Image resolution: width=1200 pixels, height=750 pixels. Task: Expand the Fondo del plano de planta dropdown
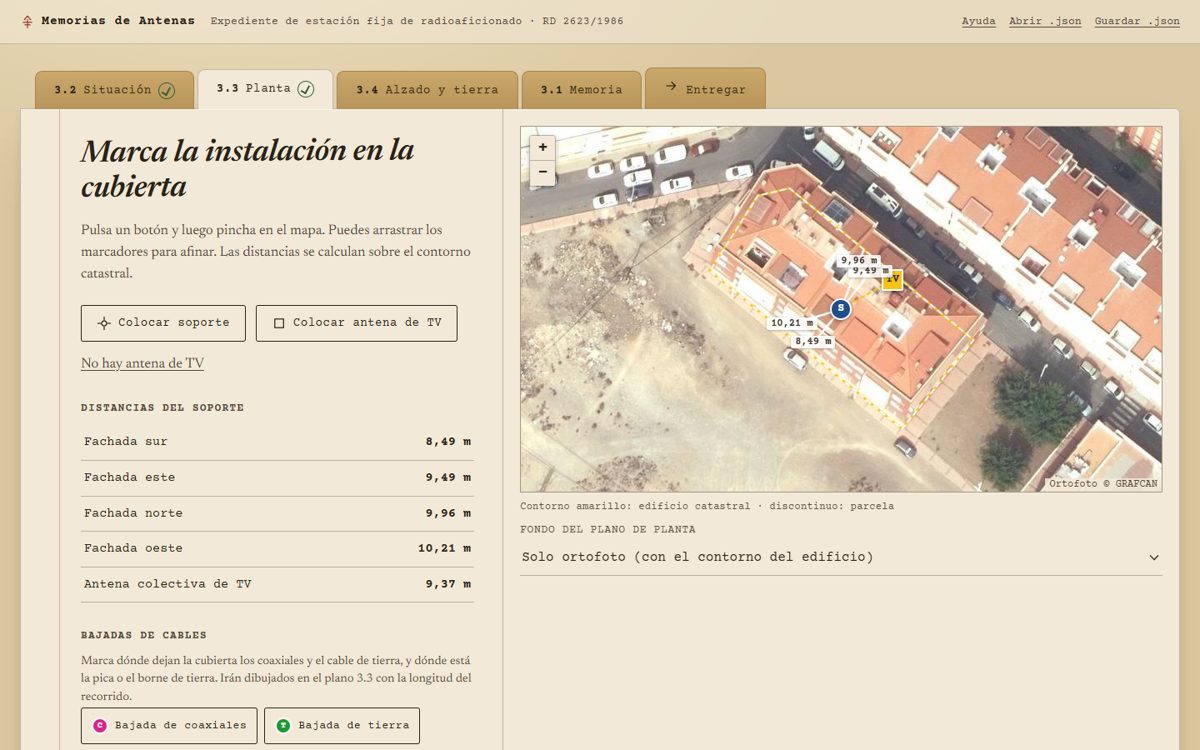pos(841,557)
